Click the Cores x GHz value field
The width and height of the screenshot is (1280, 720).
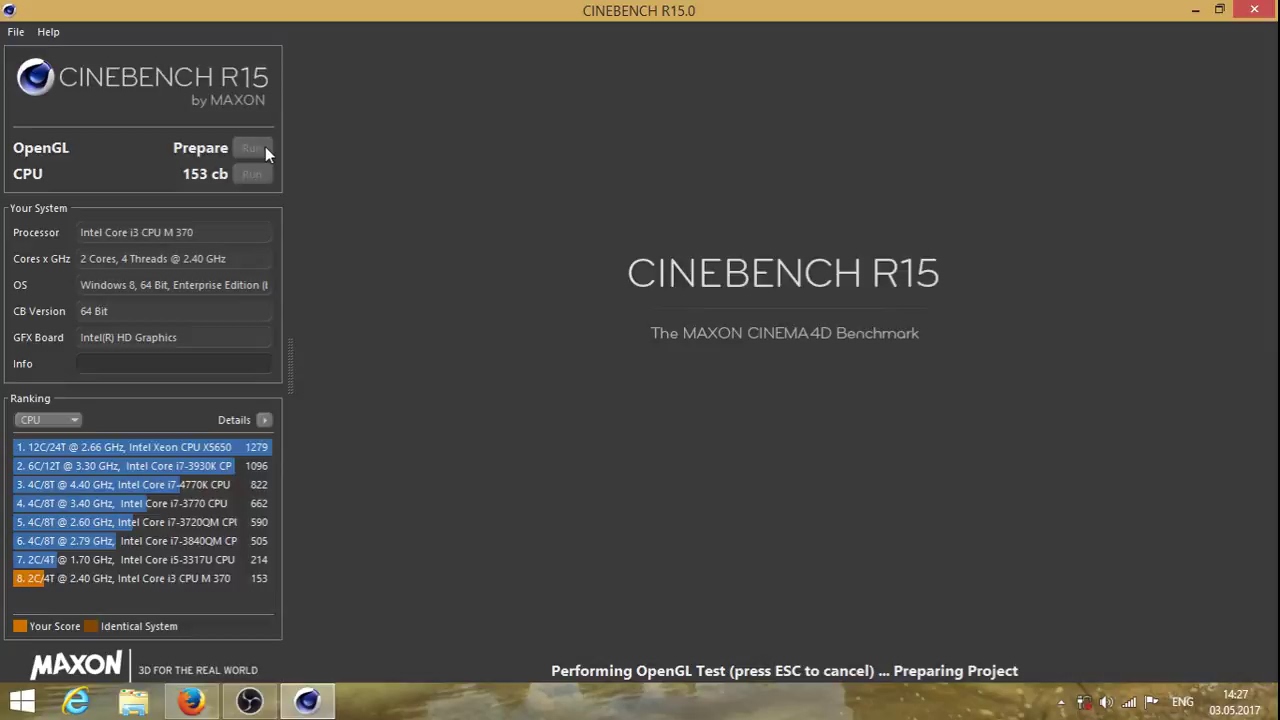click(x=174, y=259)
